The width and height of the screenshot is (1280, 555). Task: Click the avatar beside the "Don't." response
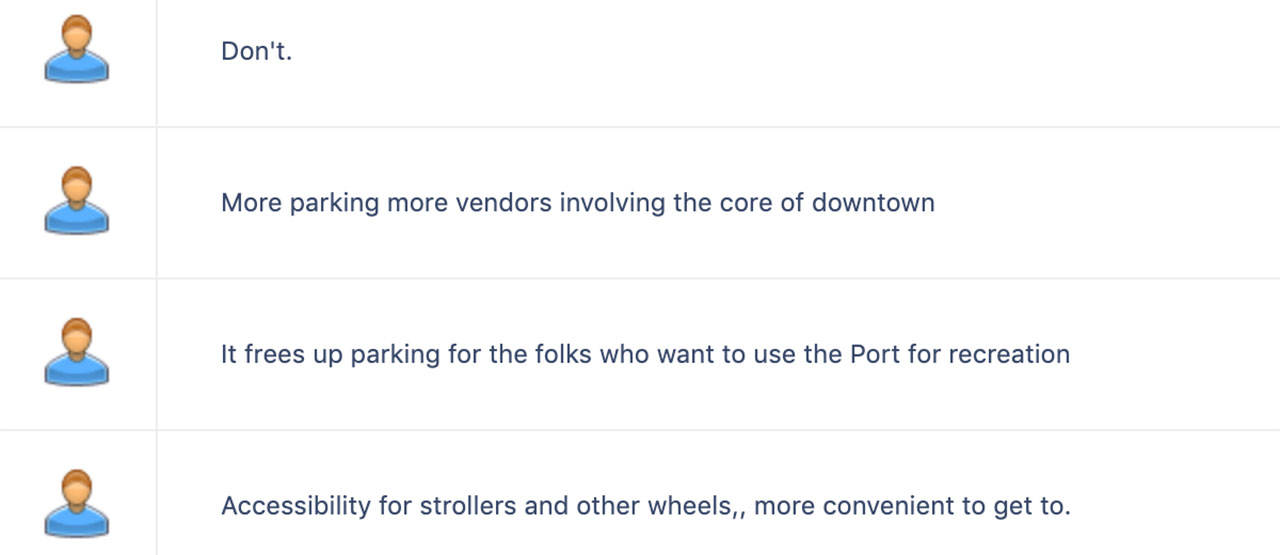click(77, 50)
